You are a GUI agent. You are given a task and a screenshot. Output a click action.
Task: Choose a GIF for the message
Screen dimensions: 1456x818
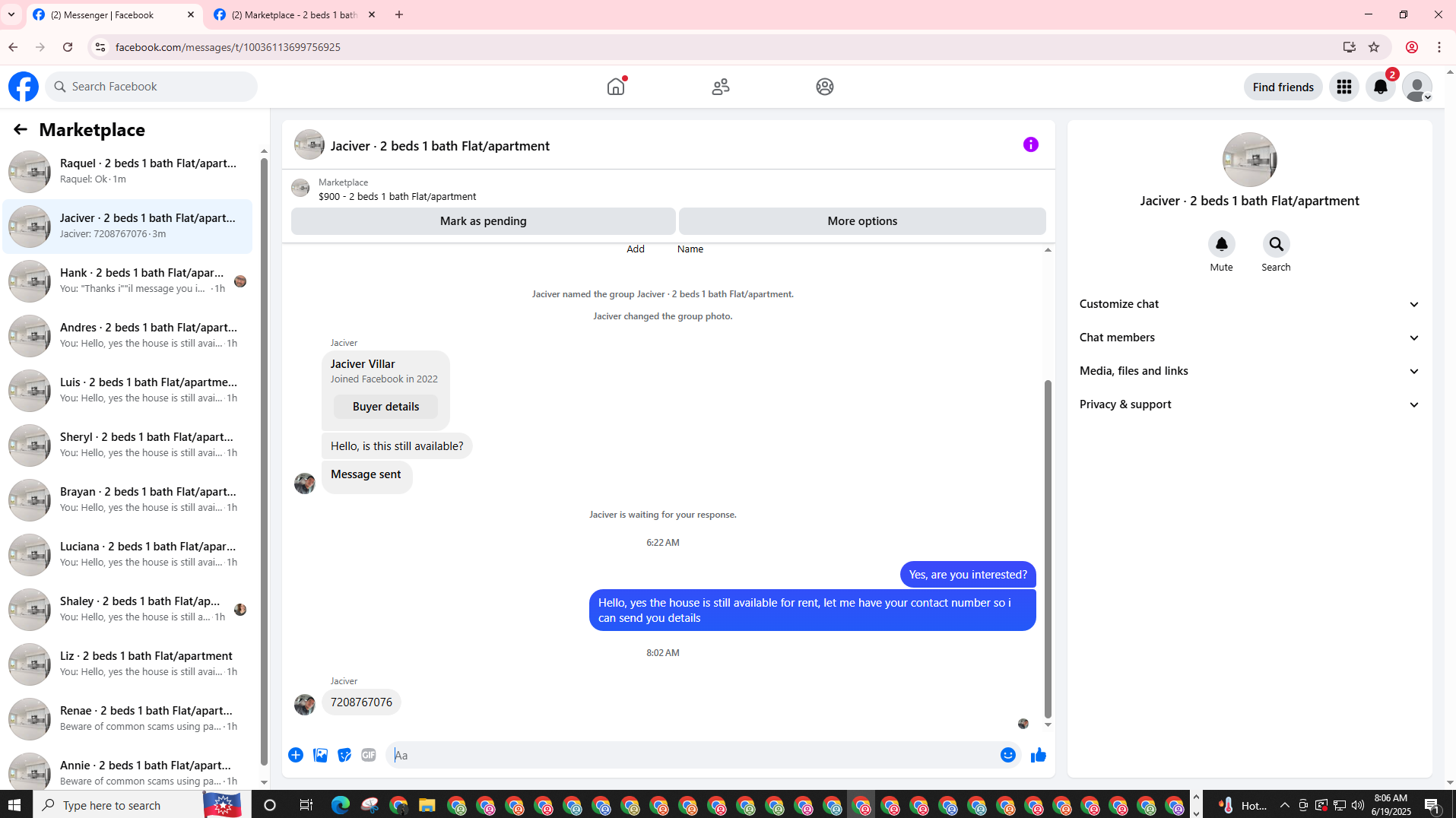click(x=369, y=755)
